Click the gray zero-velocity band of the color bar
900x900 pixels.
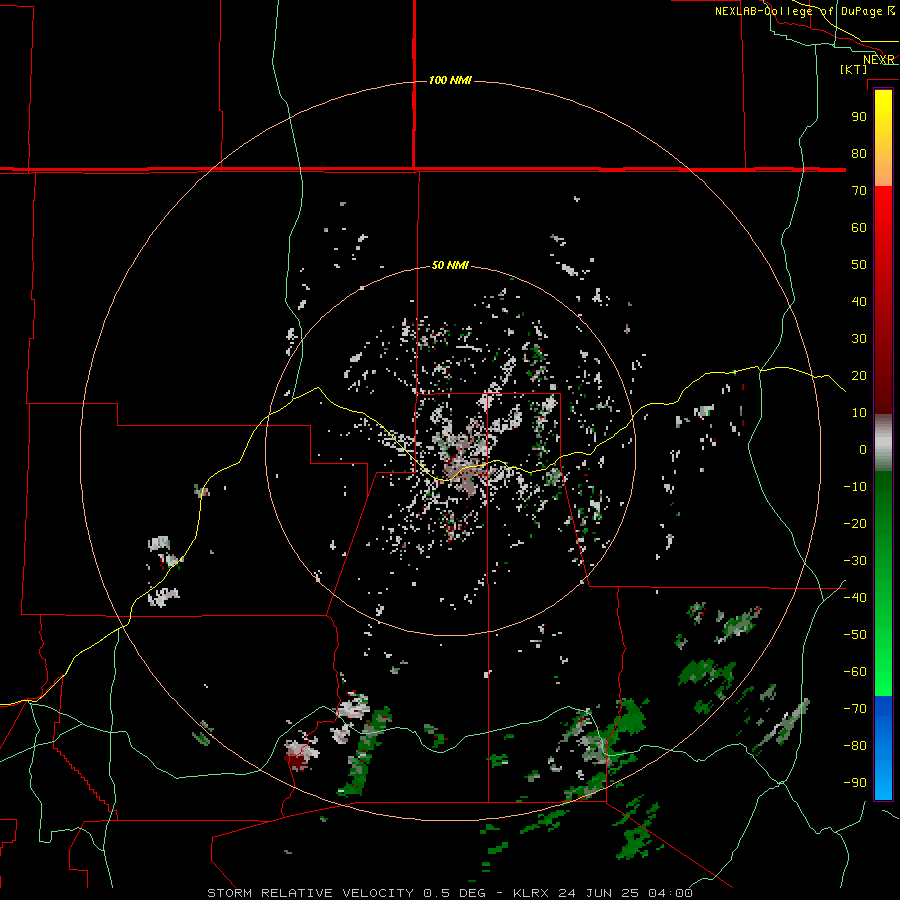883,443
